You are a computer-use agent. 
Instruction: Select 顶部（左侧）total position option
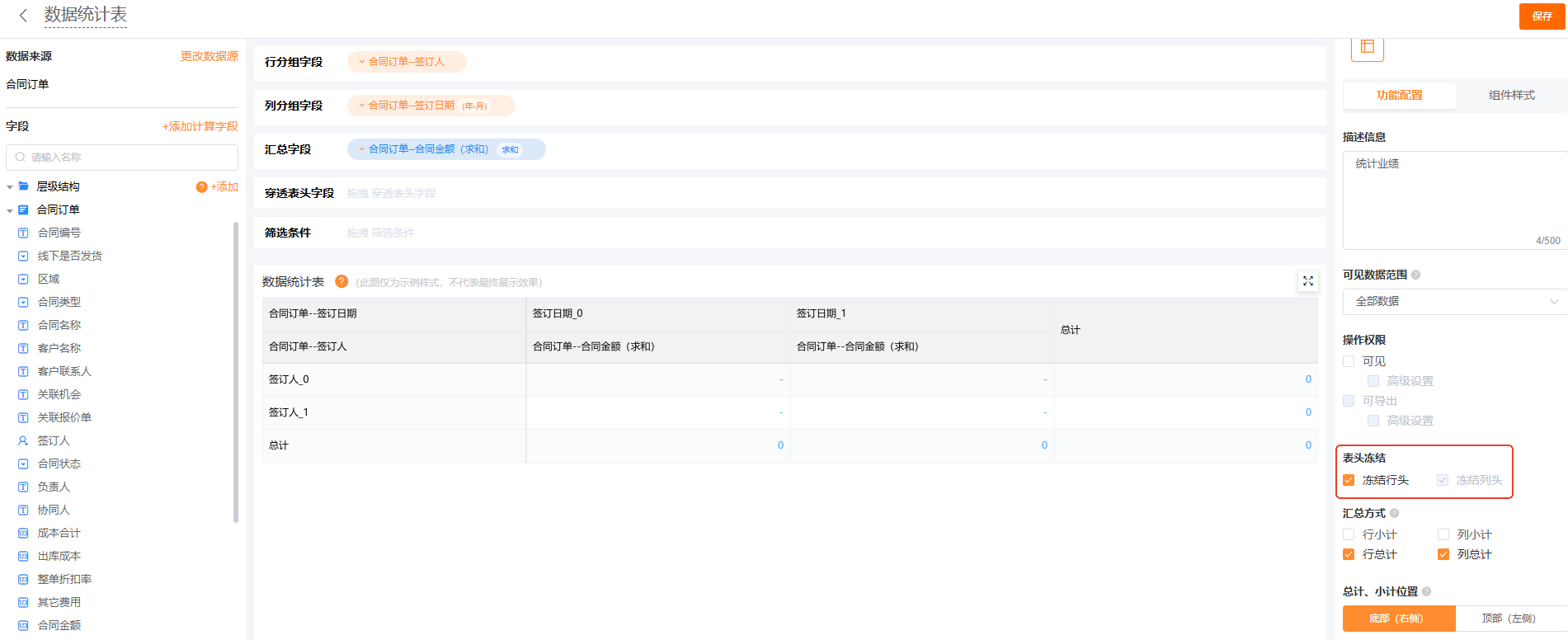pyautogui.click(x=1508, y=619)
